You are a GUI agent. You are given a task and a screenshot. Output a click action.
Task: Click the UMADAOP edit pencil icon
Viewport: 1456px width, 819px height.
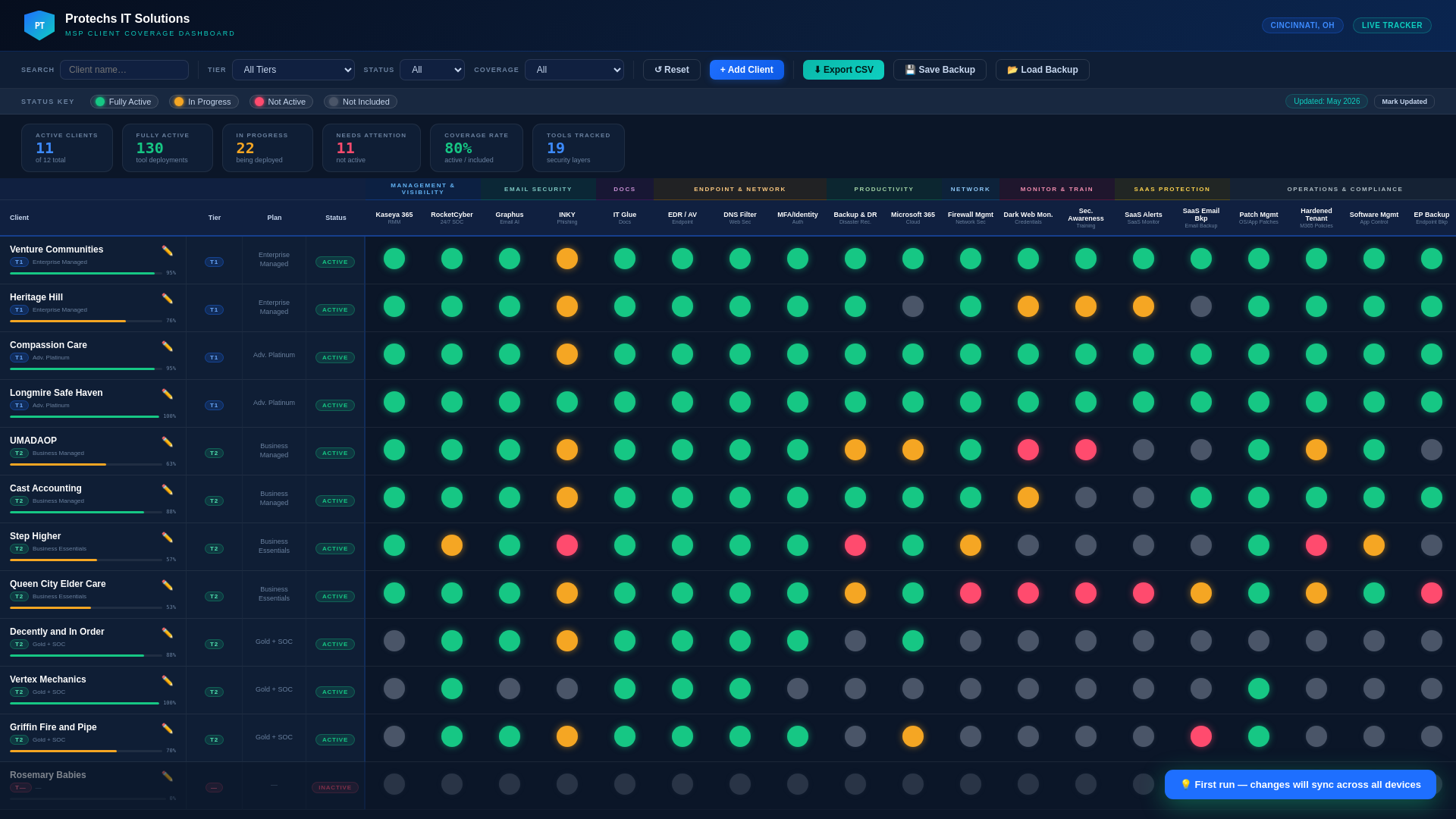tap(167, 442)
